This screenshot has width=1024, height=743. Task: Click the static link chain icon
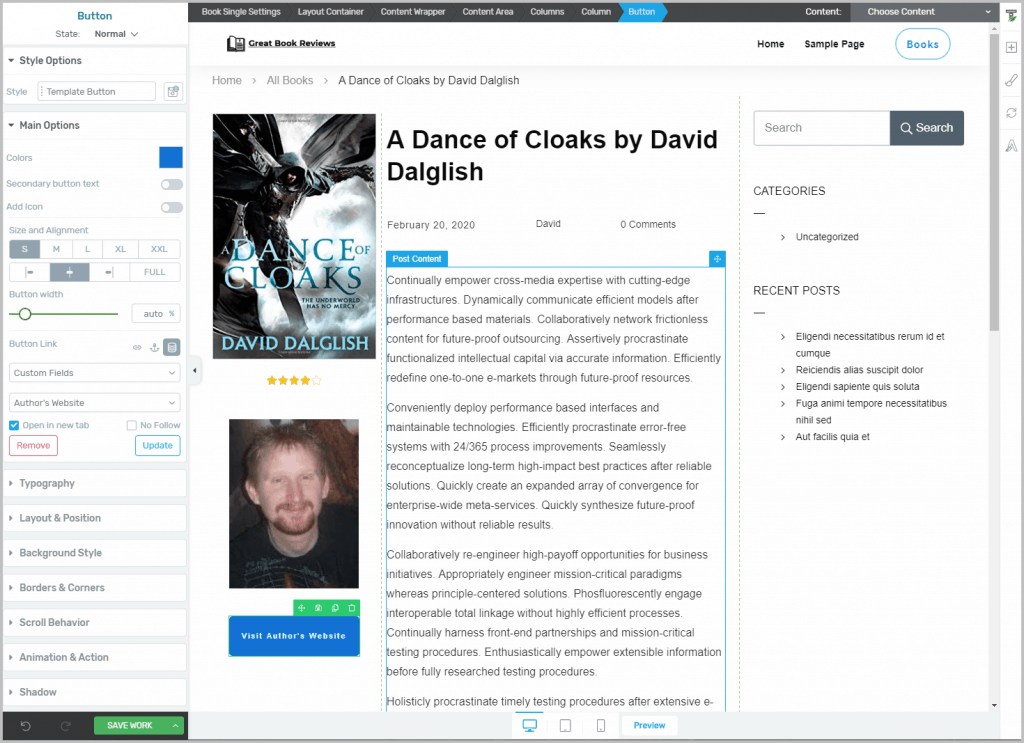137,347
